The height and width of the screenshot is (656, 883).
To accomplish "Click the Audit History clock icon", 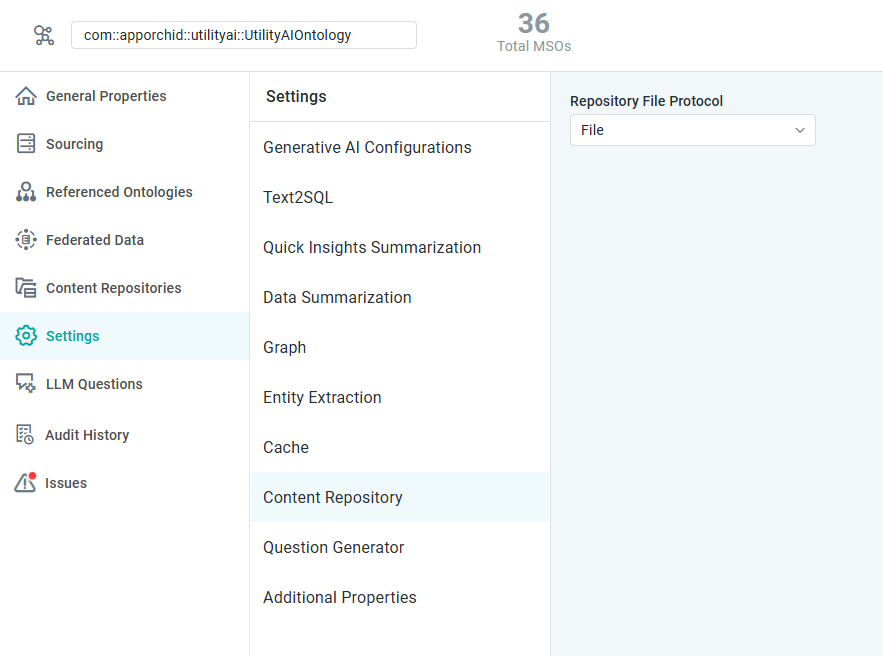I will click(x=26, y=435).
